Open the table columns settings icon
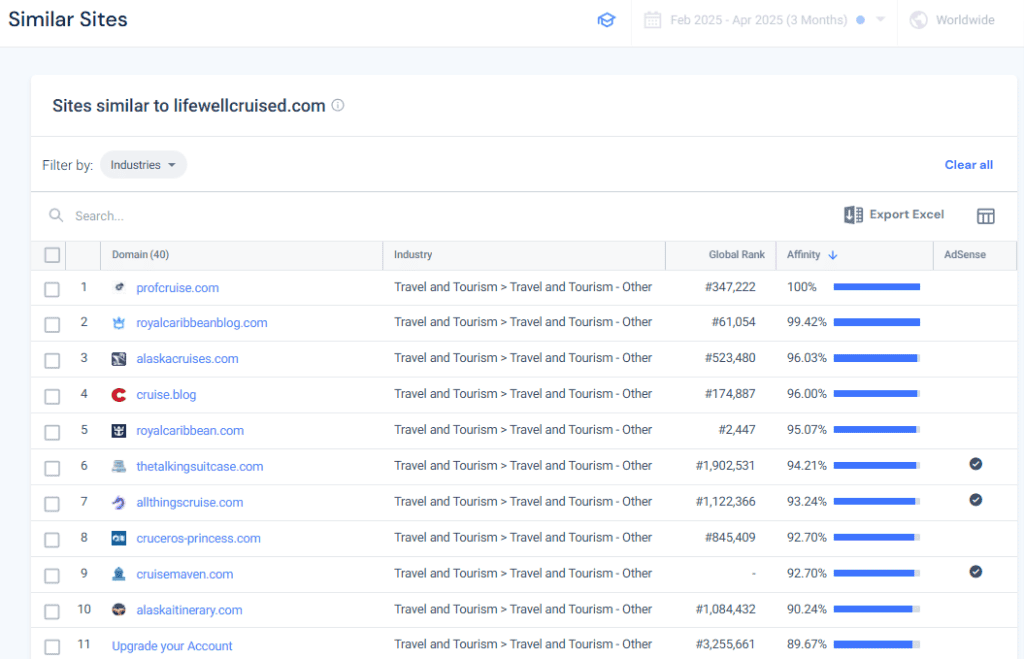This screenshot has height=659, width=1024. point(985,216)
